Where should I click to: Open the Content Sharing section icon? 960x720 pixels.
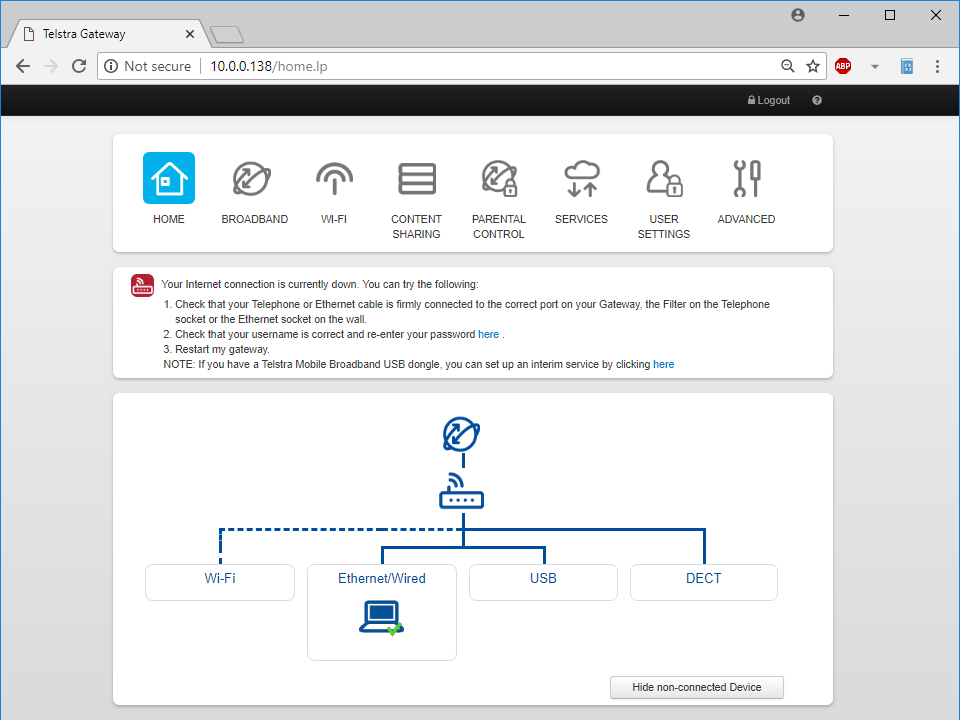[417, 178]
